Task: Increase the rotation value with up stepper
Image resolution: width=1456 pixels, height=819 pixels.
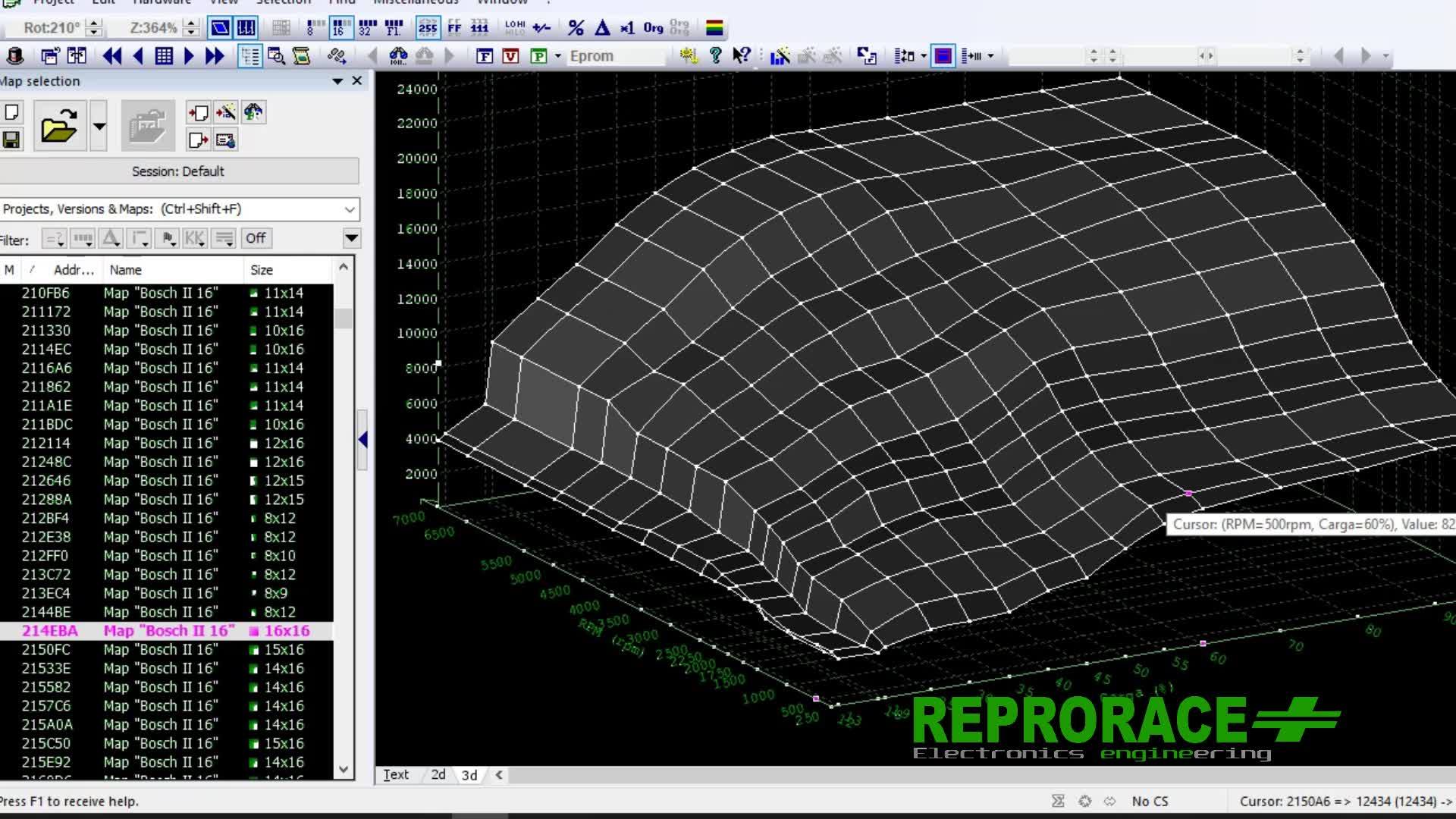Action: coord(94,24)
